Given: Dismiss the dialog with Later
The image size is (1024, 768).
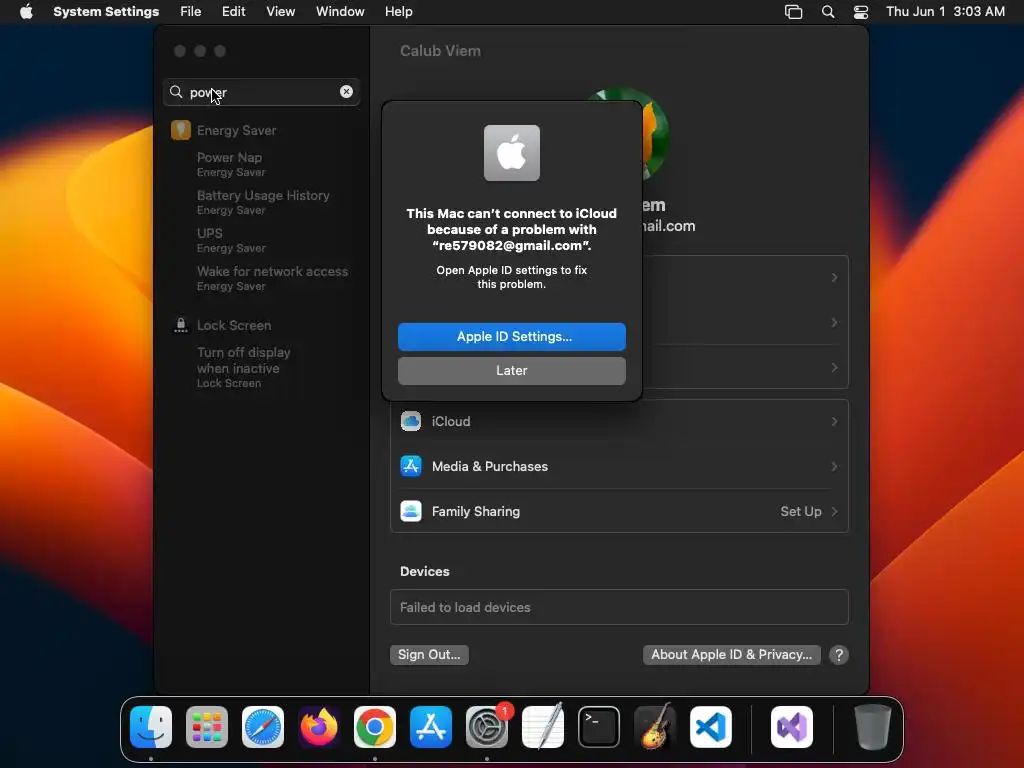Looking at the screenshot, I should tap(512, 370).
